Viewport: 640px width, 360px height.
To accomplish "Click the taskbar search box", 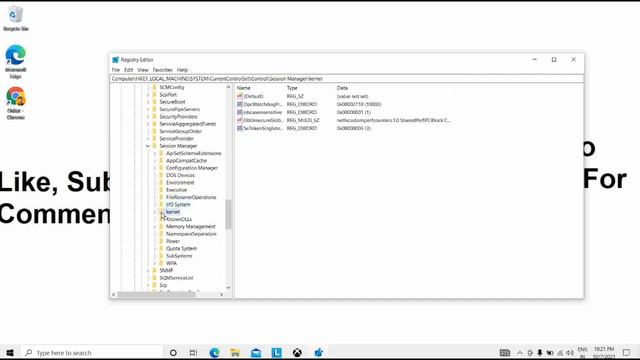I will [x=92, y=352].
